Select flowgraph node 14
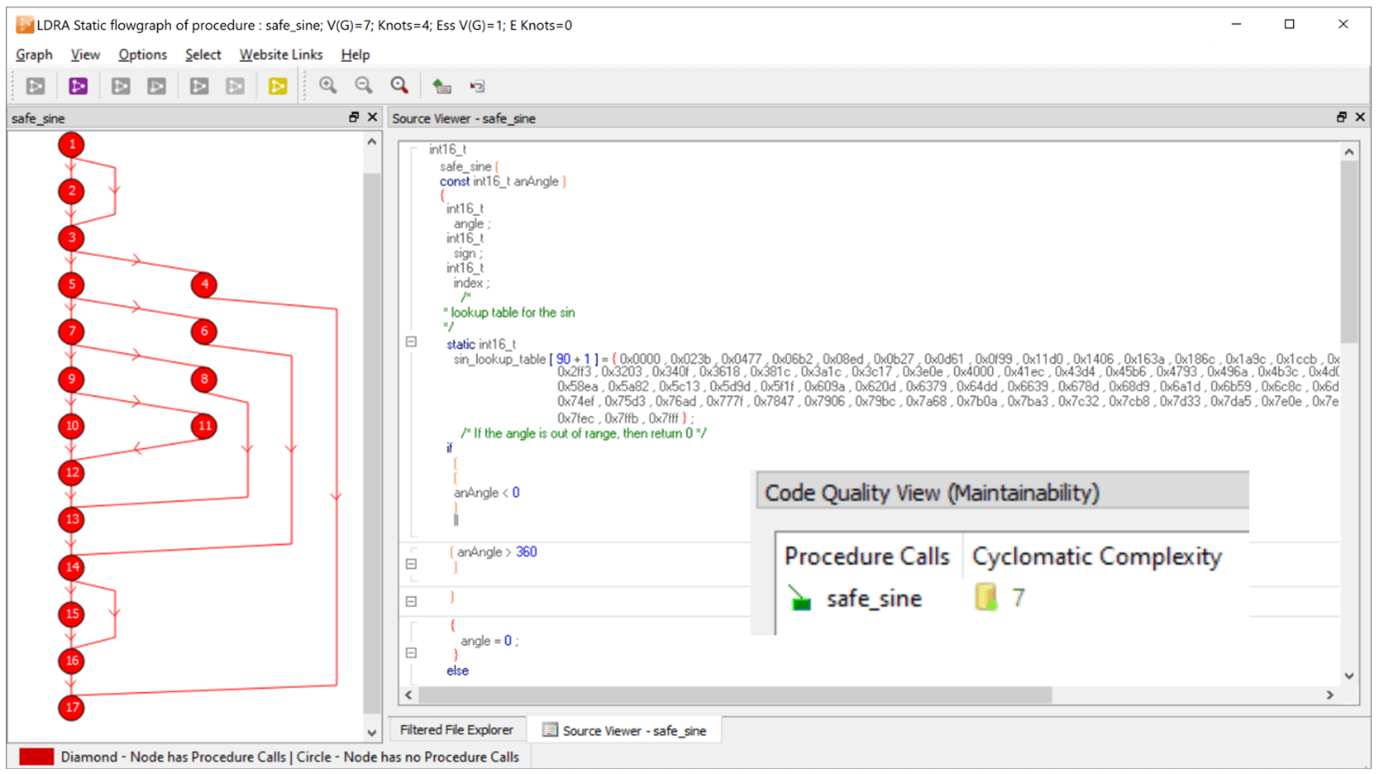This screenshot has height=774, width=1379. pos(71,567)
